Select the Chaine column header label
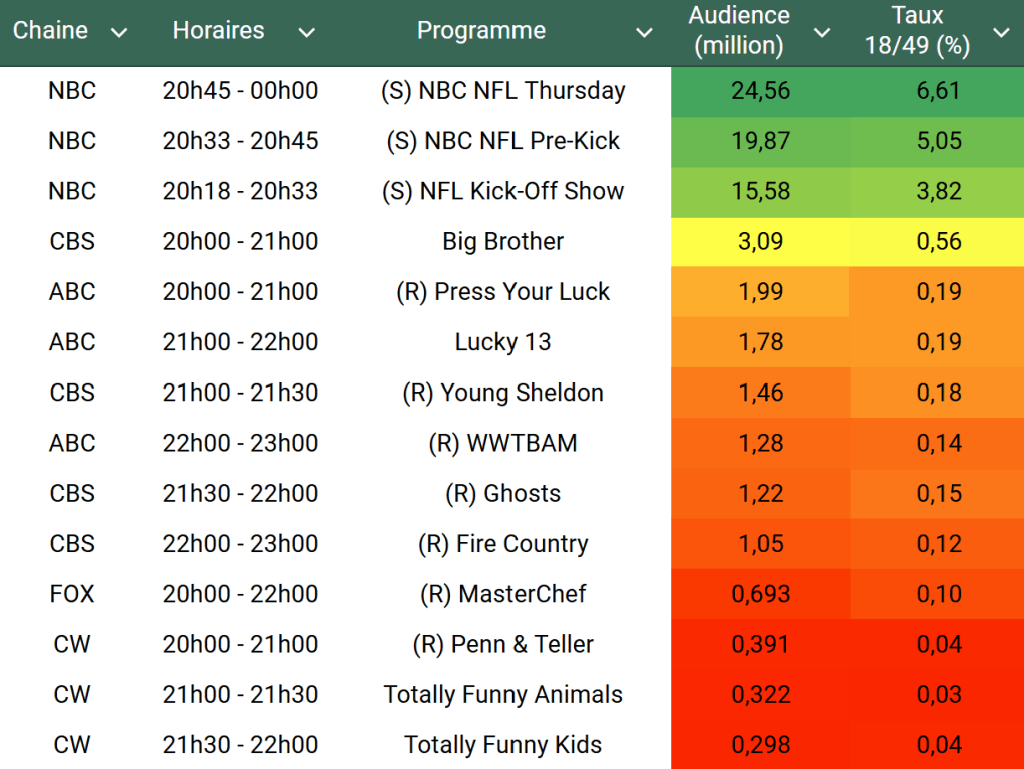This screenshot has height=769, width=1024. tap(50, 31)
